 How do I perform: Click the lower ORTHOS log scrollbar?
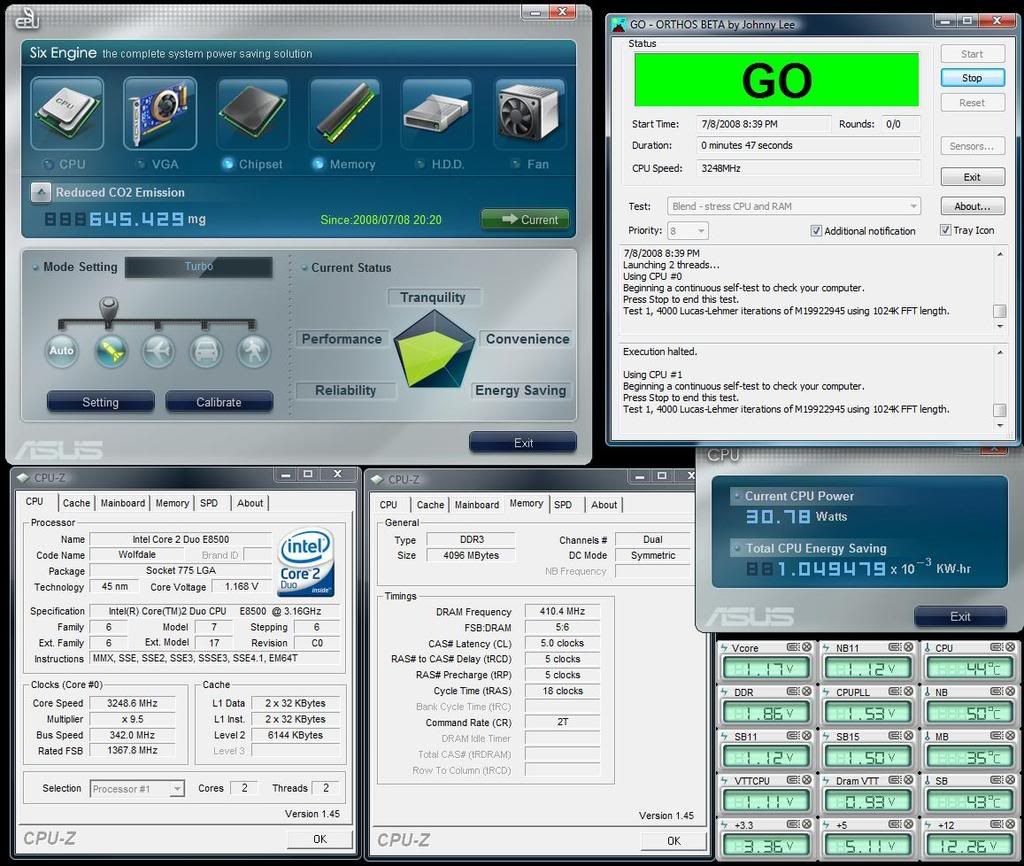coord(999,388)
